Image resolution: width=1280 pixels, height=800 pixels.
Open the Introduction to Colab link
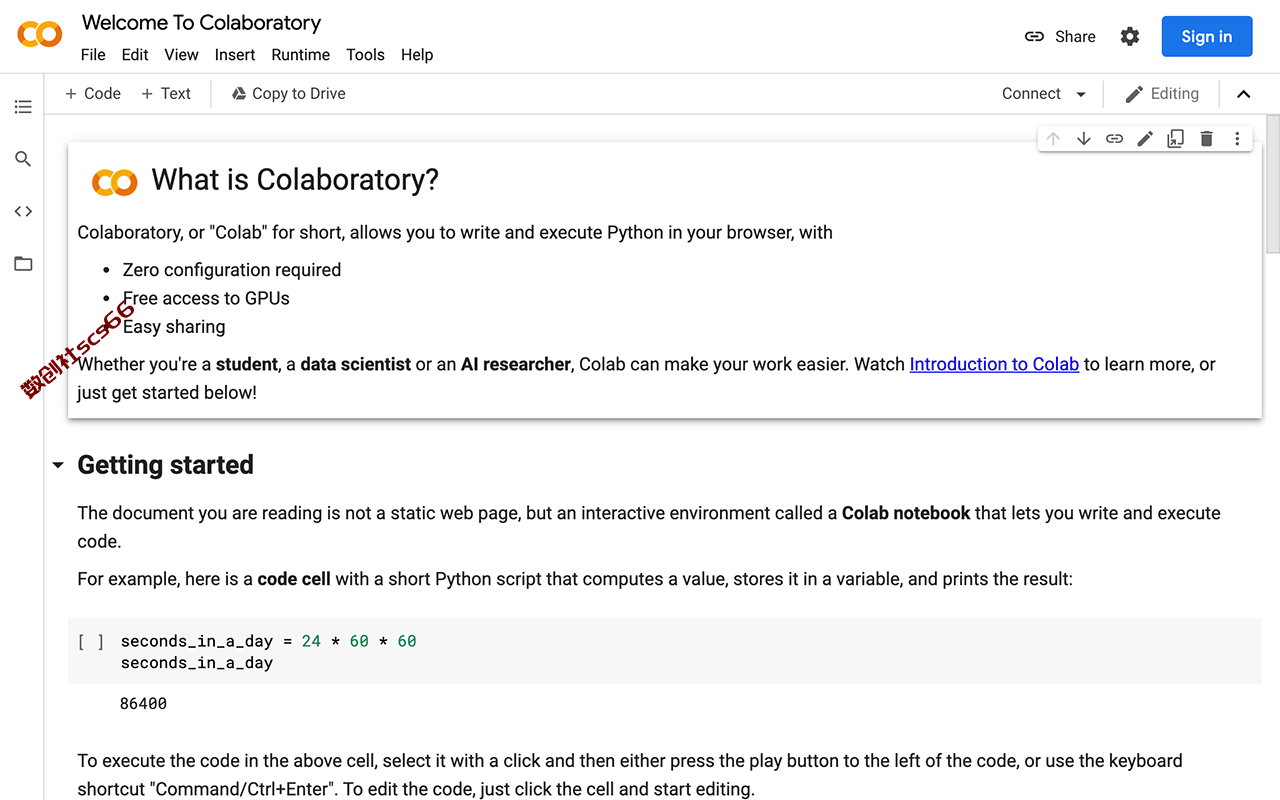click(994, 364)
